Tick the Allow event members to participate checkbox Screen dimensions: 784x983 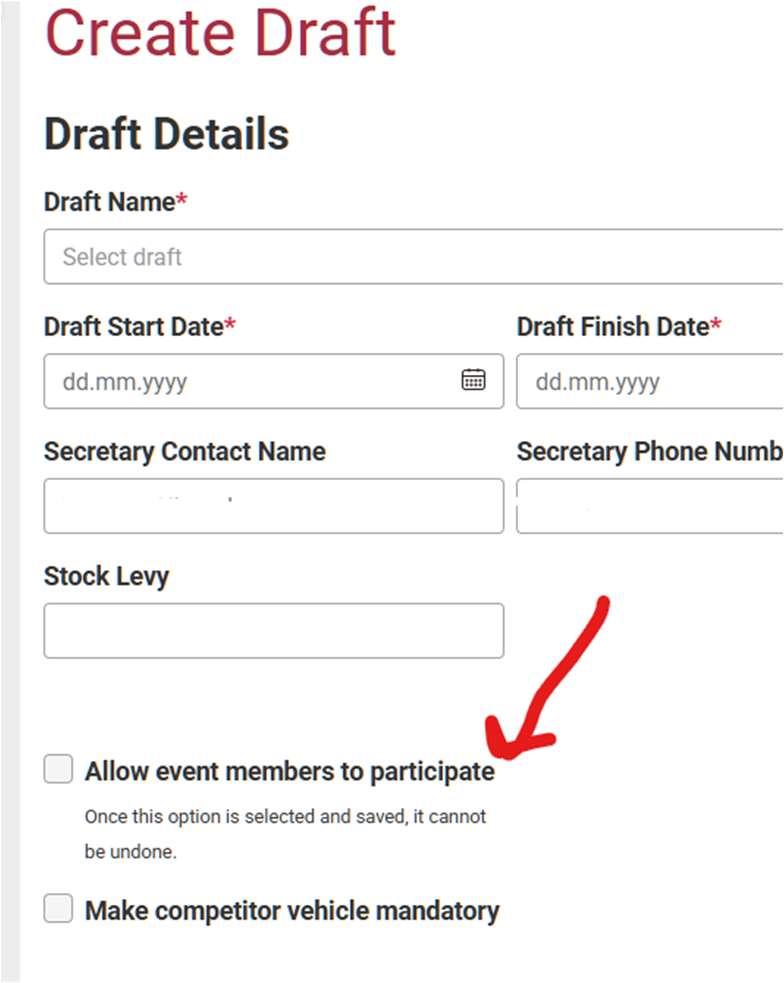[x=59, y=770]
